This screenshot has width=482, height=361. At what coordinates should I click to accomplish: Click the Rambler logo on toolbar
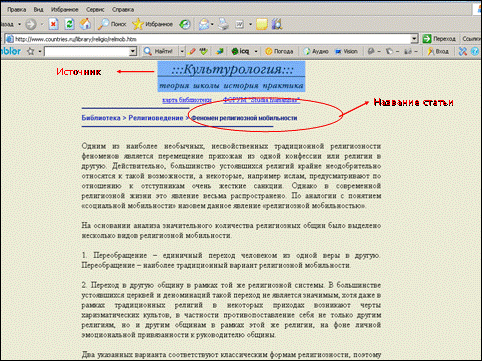[11, 51]
